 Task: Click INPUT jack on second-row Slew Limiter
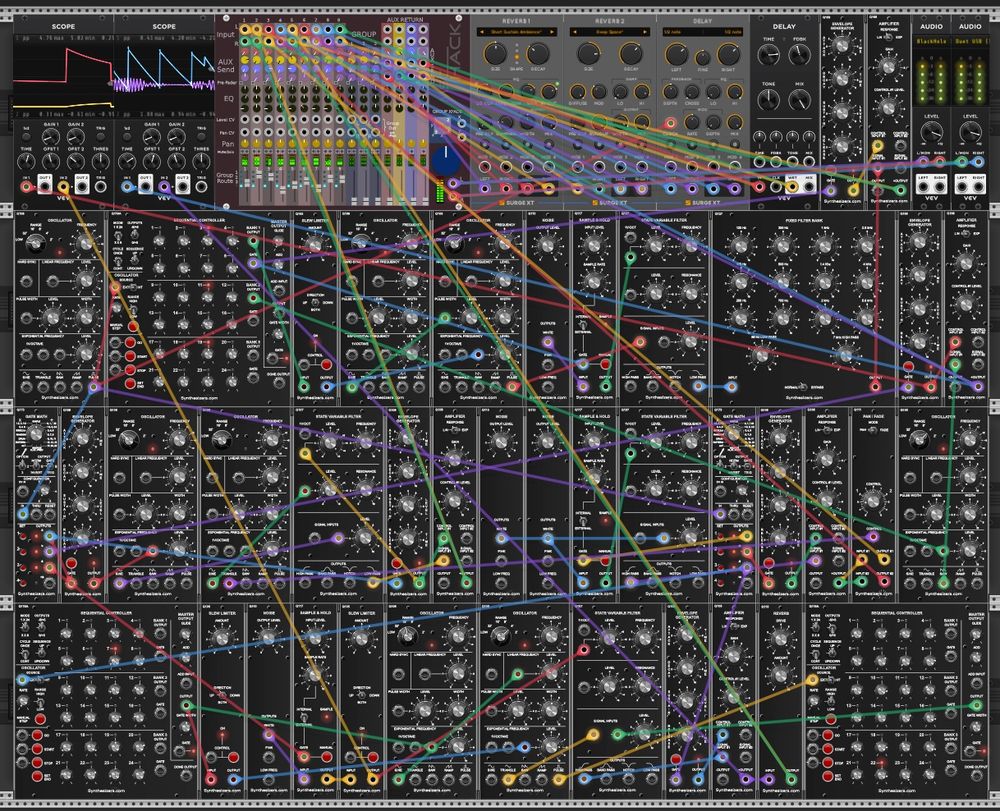[x=304, y=386]
